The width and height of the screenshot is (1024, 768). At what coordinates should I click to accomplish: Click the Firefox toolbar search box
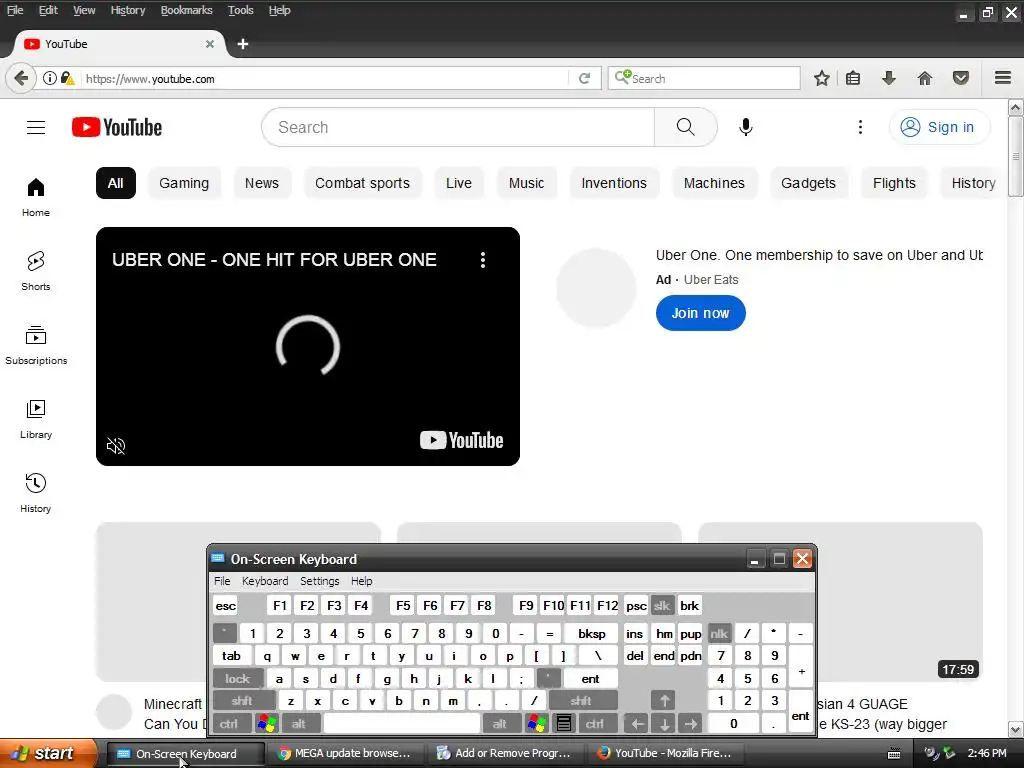pyautogui.click(x=704, y=78)
